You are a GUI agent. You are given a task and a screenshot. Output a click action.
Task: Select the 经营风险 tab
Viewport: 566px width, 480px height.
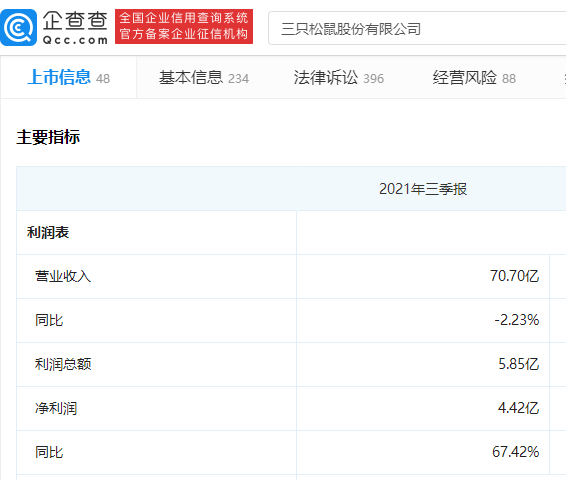click(474, 78)
